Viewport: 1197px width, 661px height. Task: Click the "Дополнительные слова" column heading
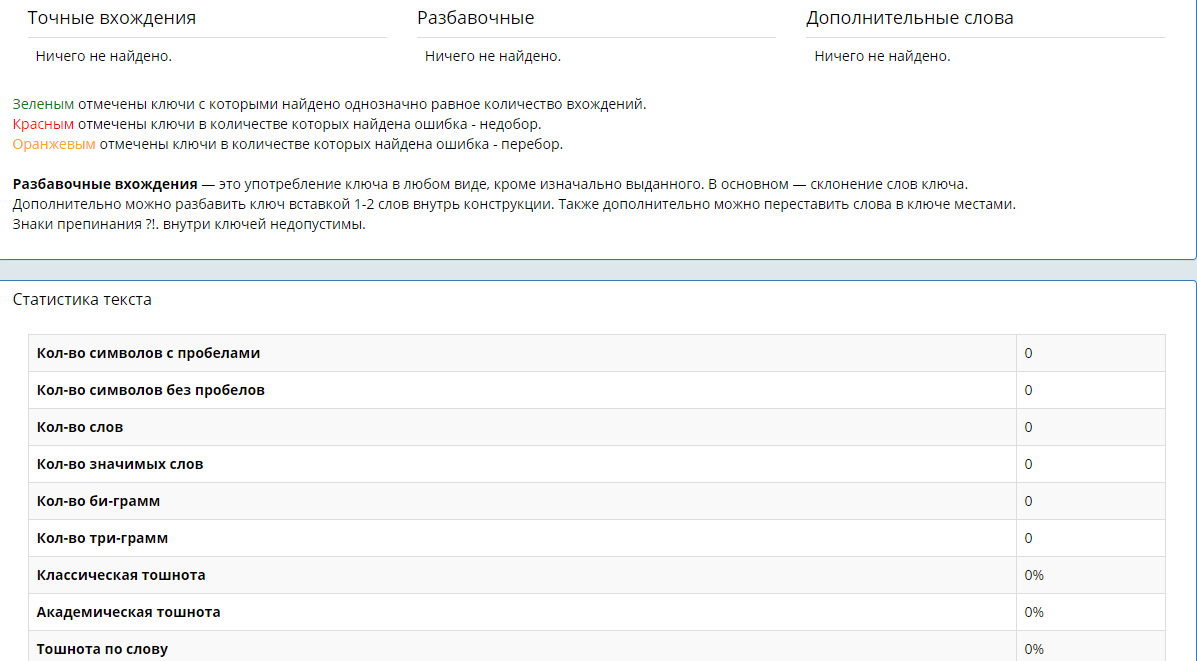(909, 18)
